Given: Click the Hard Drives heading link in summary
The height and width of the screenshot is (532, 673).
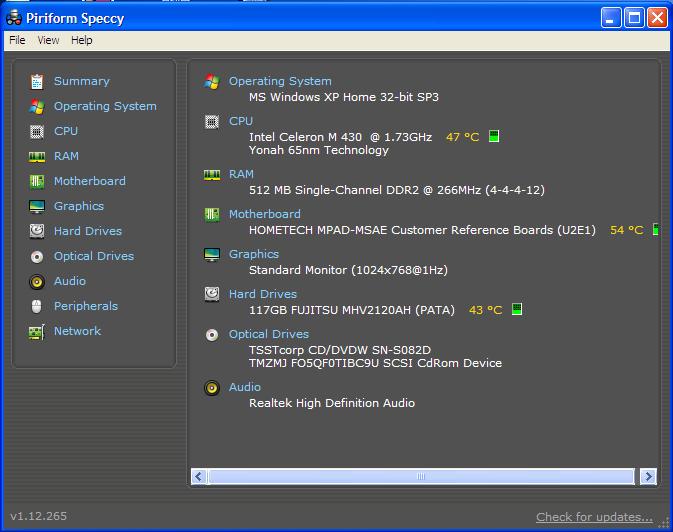Looking at the screenshot, I should 263,294.
